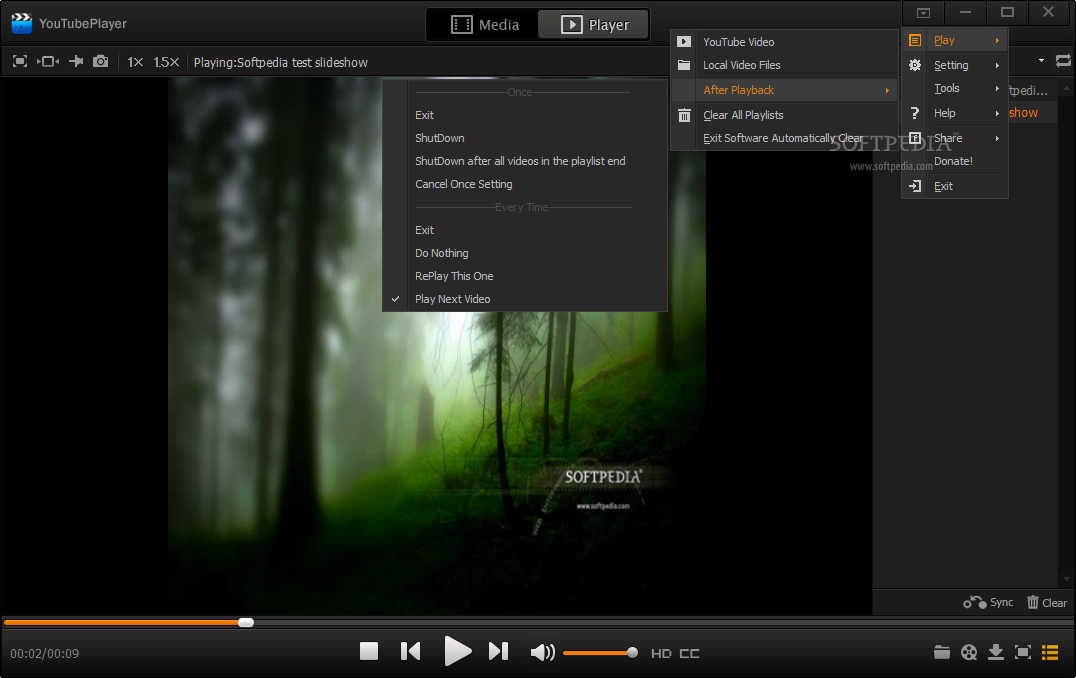Expand the Share submenu
Viewport: 1076px width, 678px height.
[955, 138]
